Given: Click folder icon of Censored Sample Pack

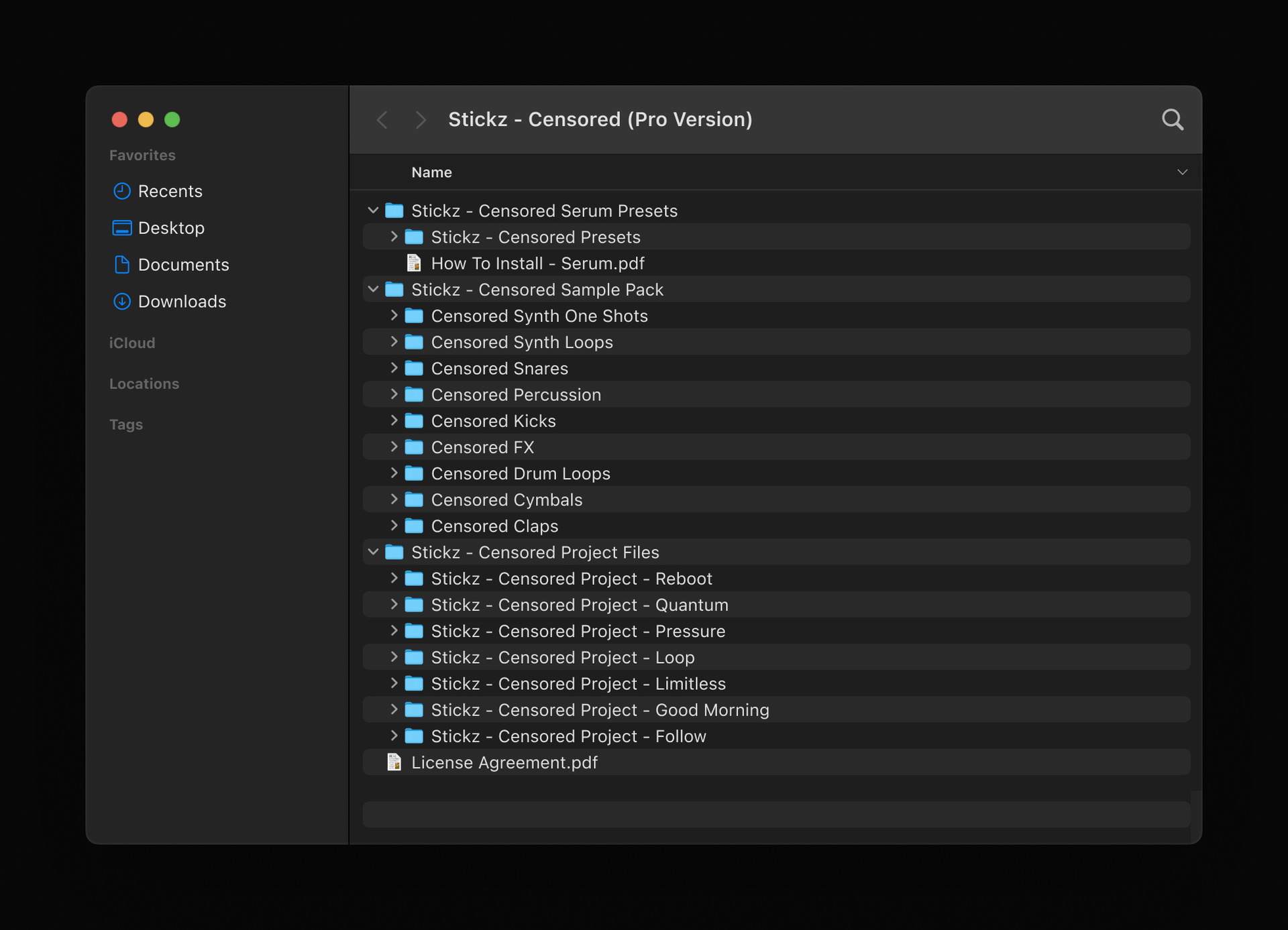Looking at the screenshot, I should pyautogui.click(x=394, y=290).
